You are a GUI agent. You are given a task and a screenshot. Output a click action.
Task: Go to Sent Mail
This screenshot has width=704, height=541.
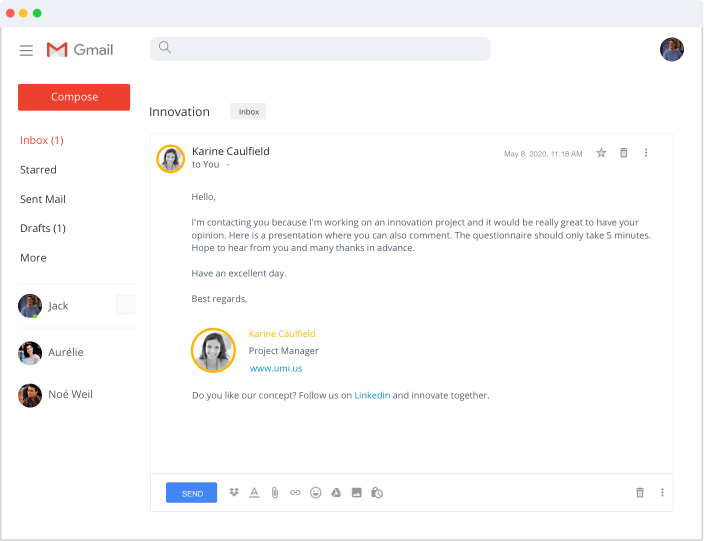click(x=43, y=199)
